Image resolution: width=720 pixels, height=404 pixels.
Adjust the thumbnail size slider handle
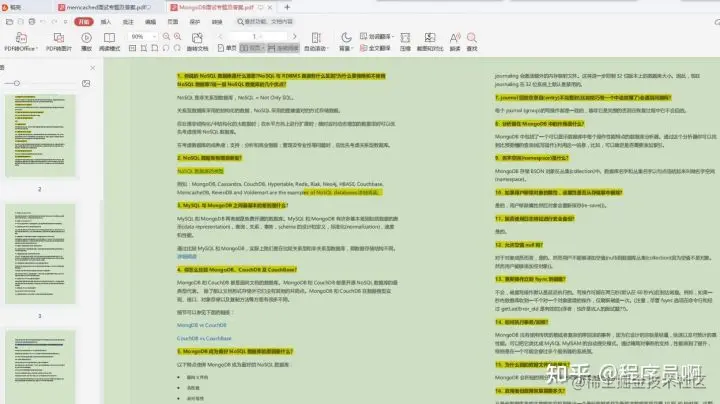point(17,83)
